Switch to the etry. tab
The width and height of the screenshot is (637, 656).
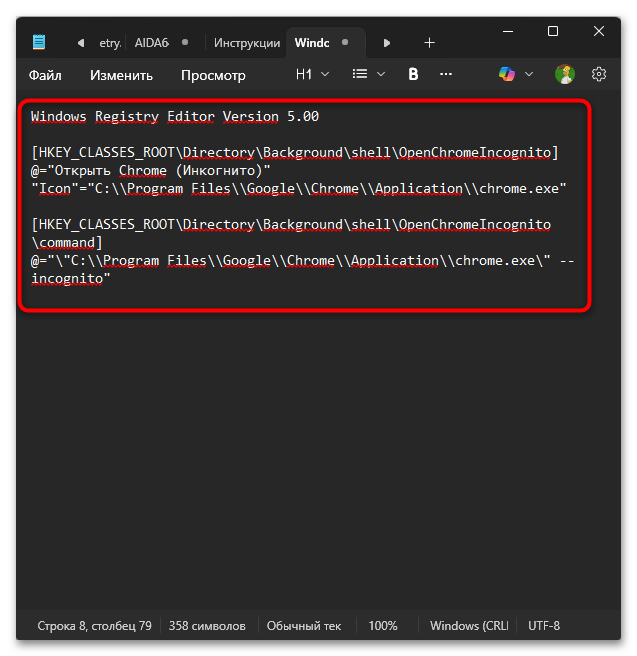(x=110, y=43)
